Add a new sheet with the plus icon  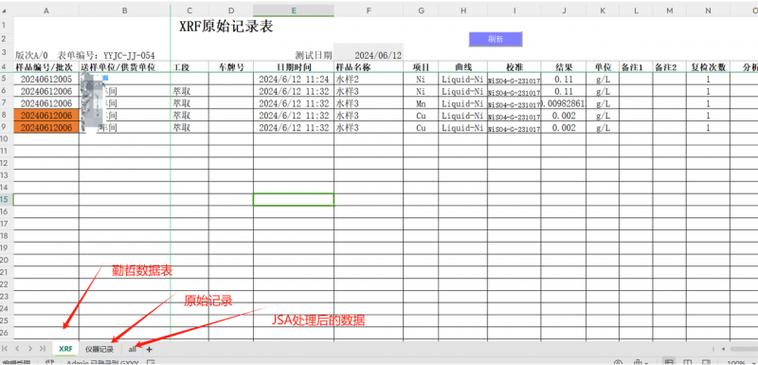coord(149,349)
